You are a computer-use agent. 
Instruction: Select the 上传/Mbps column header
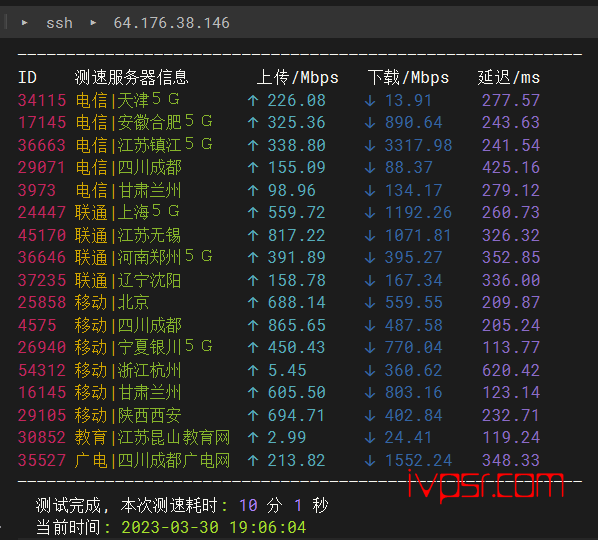click(297, 77)
